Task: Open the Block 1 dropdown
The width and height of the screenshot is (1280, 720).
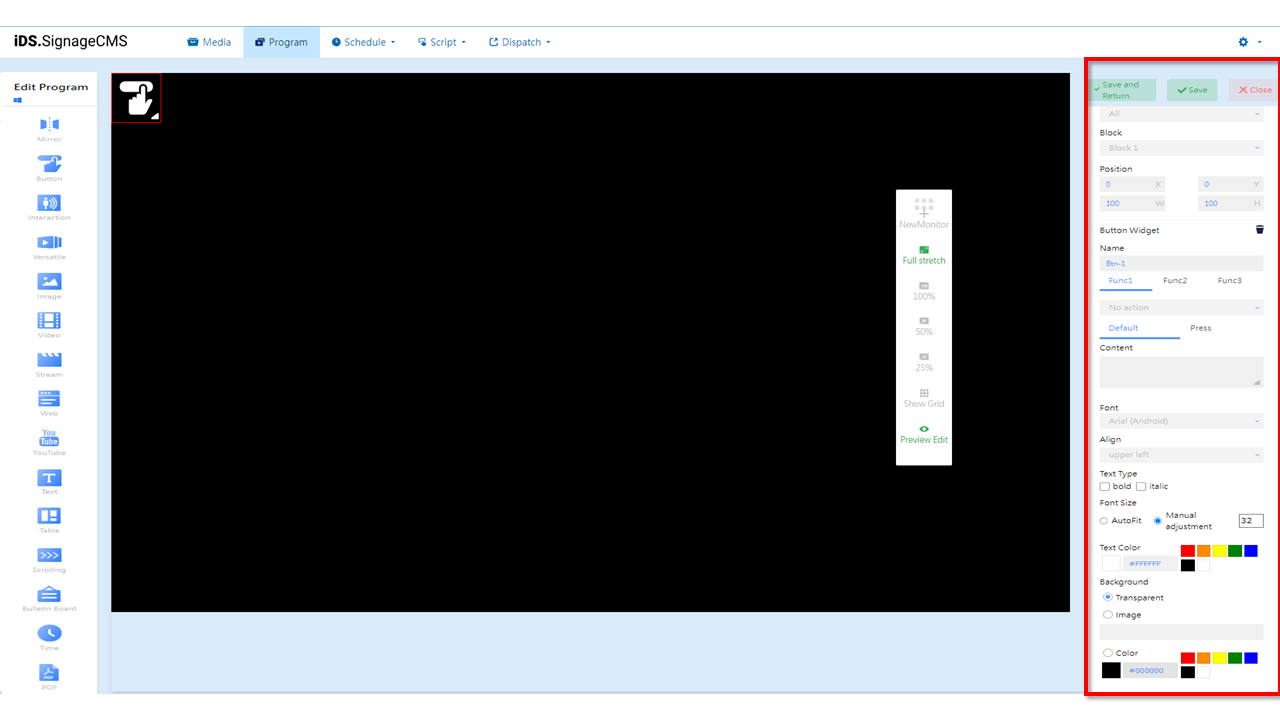Action: [1181, 147]
